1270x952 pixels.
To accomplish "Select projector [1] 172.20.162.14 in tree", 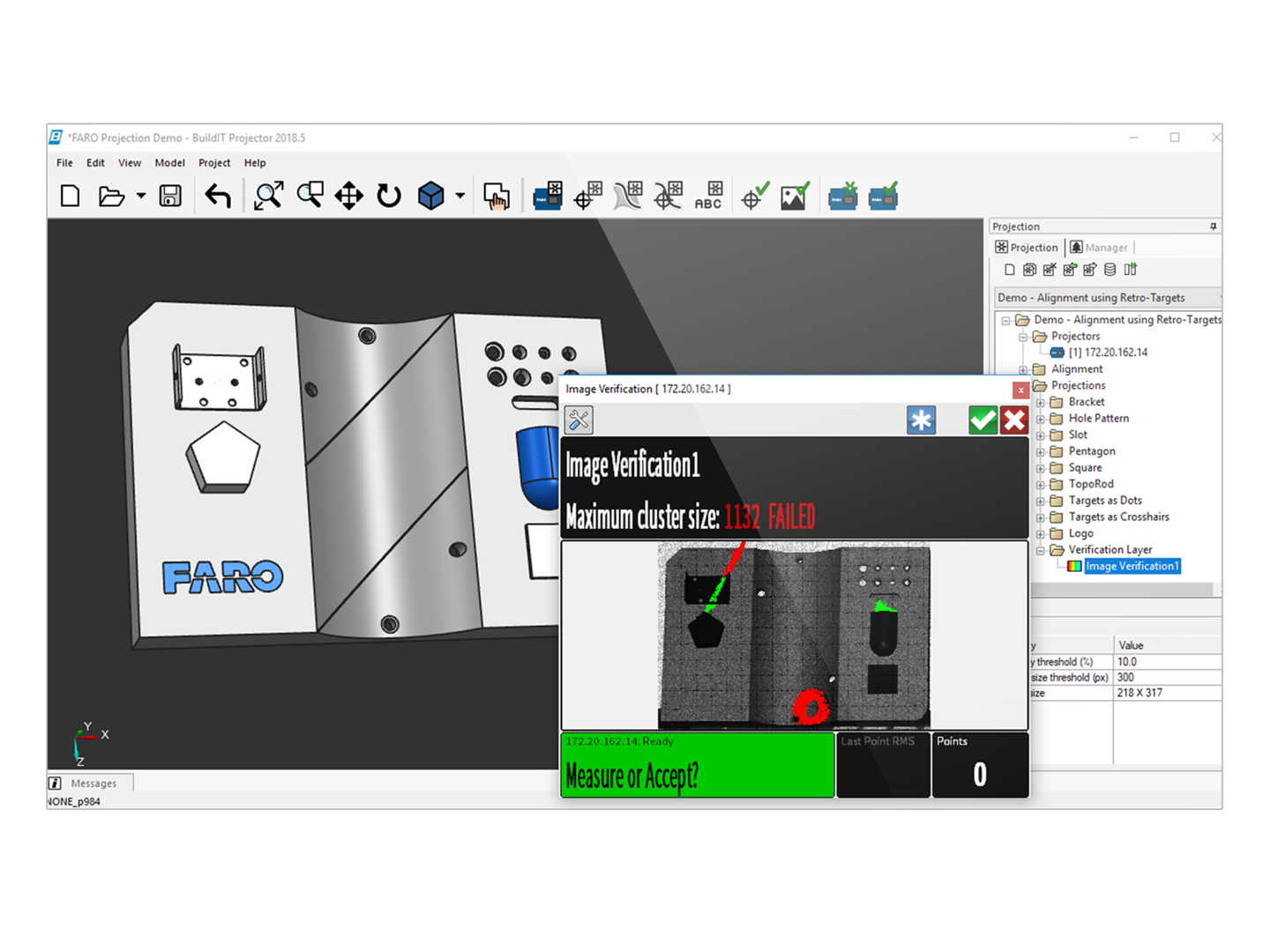I will pyautogui.click(x=1108, y=353).
